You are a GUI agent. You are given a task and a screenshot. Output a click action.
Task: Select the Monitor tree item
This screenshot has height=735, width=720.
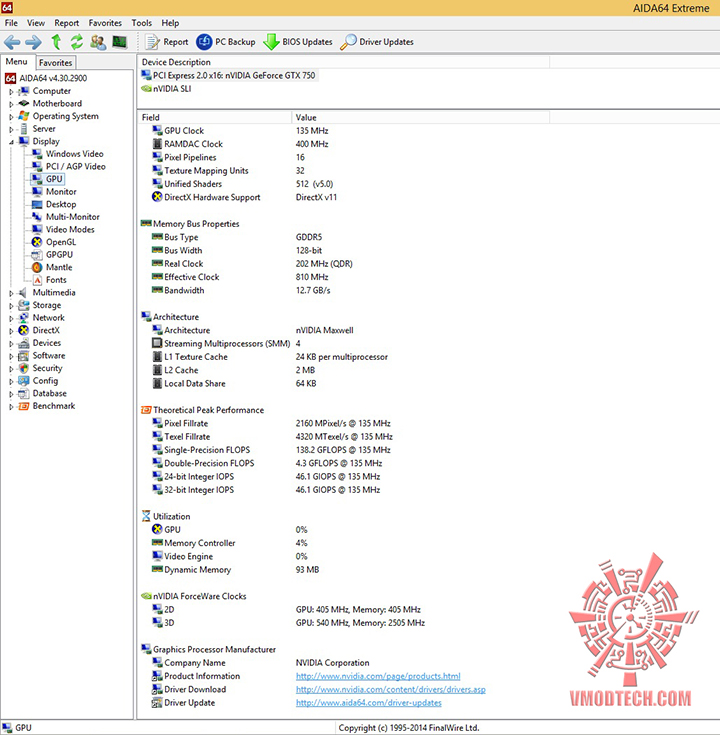[x=61, y=192]
